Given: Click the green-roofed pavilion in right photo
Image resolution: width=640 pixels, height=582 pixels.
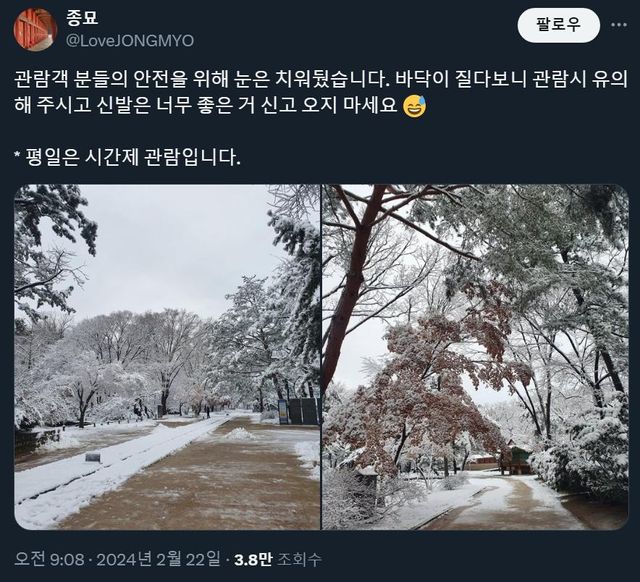Looking at the screenshot, I should pyautogui.click(x=517, y=458).
